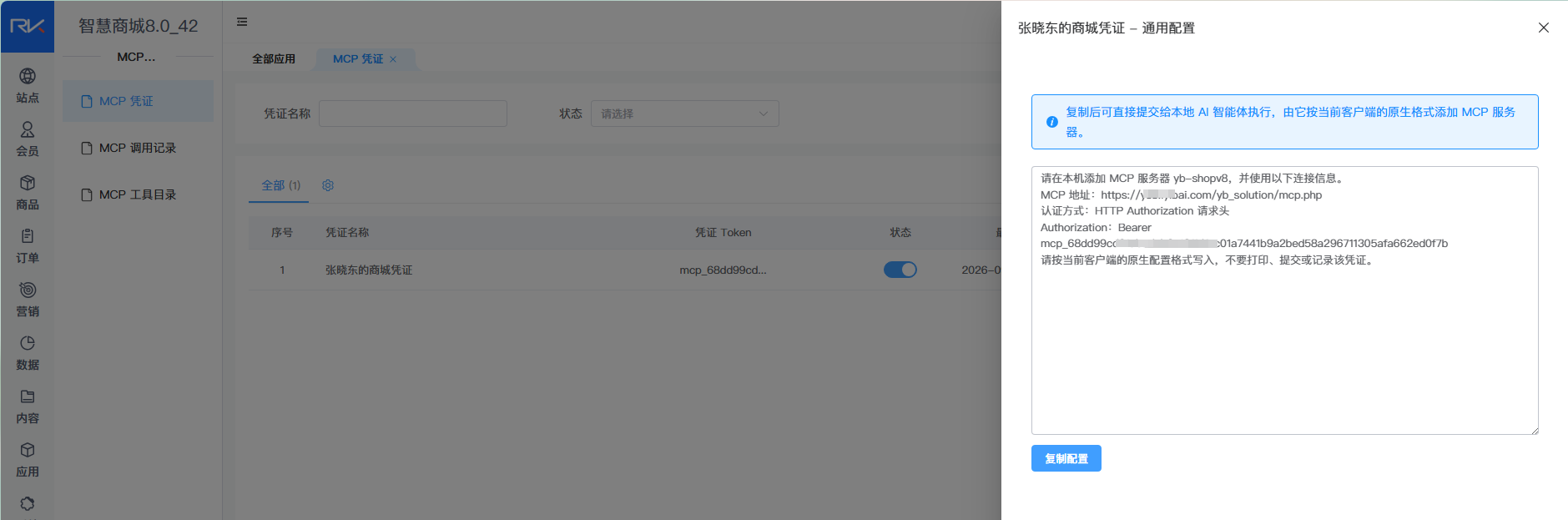Viewport: 1568px width, 520px height.
Task: Open the 内容 content section
Action: 28,406
